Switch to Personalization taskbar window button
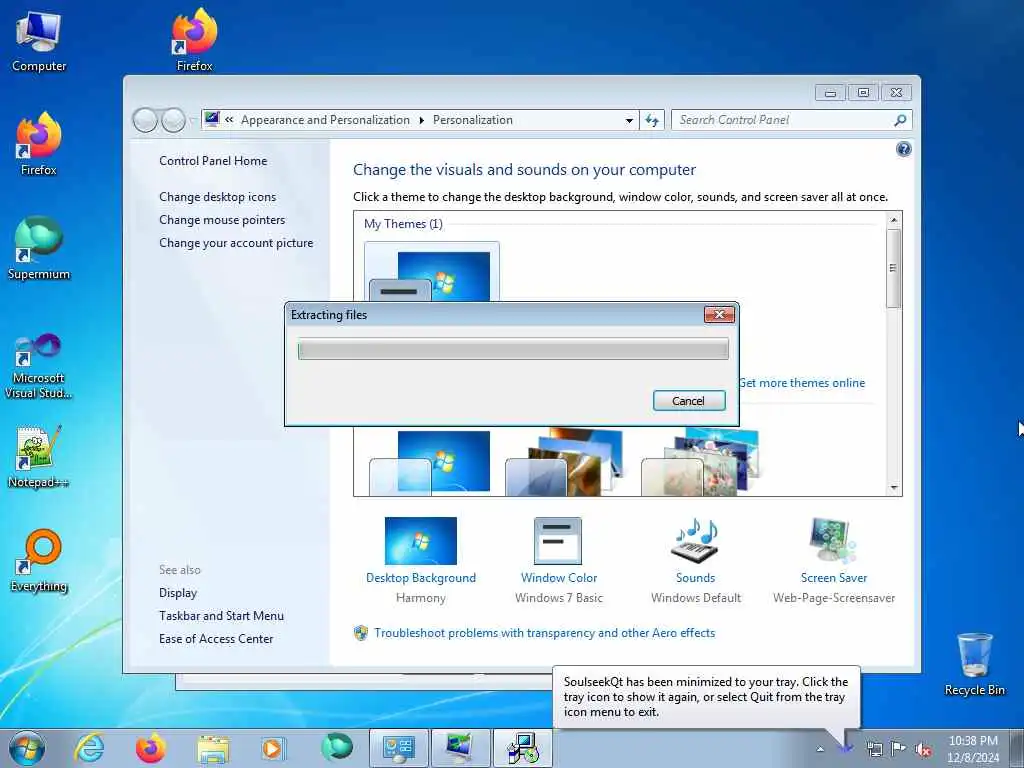This screenshot has height=768, width=1024. [460, 748]
